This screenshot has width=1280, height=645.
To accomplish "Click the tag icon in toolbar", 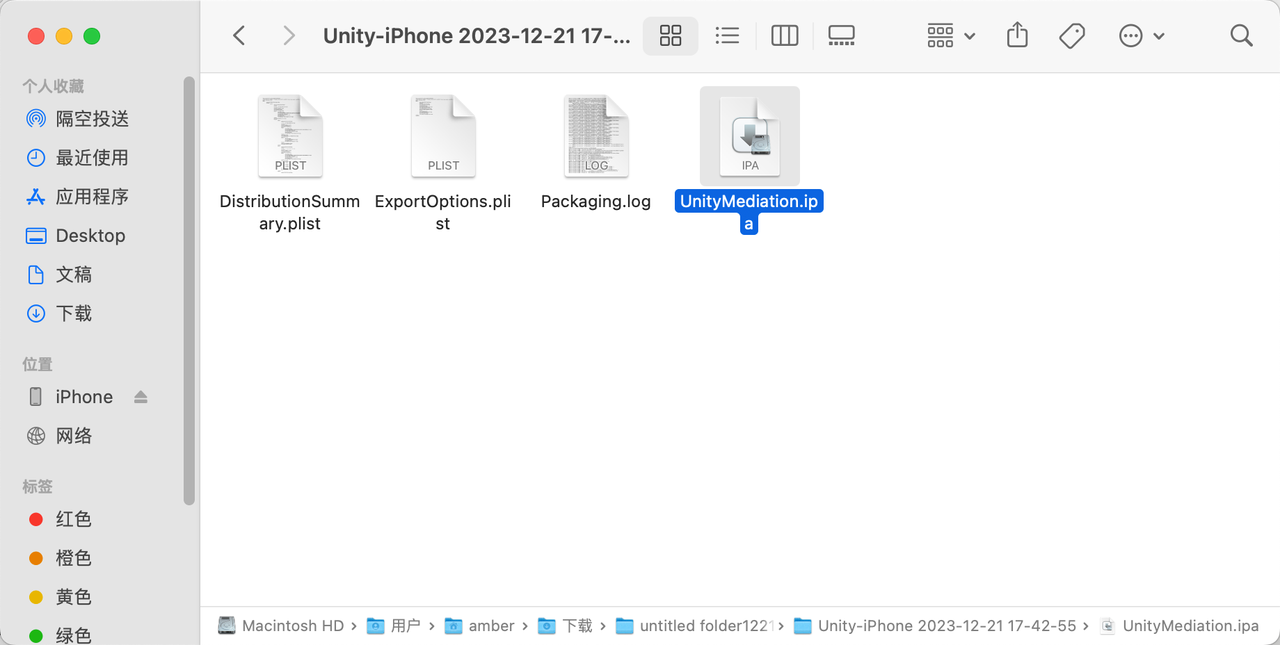I will pyautogui.click(x=1072, y=36).
